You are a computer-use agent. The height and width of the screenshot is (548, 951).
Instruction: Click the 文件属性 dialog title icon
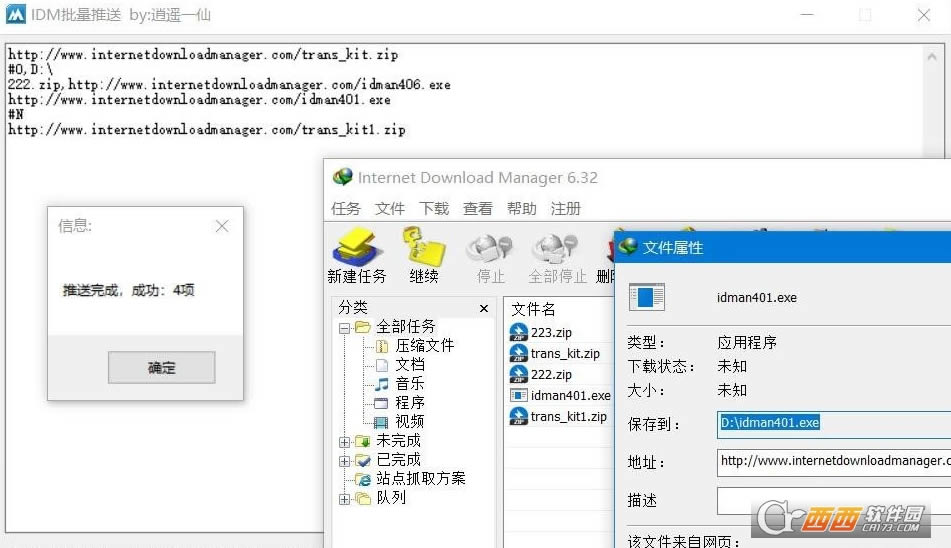[x=628, y=247]
